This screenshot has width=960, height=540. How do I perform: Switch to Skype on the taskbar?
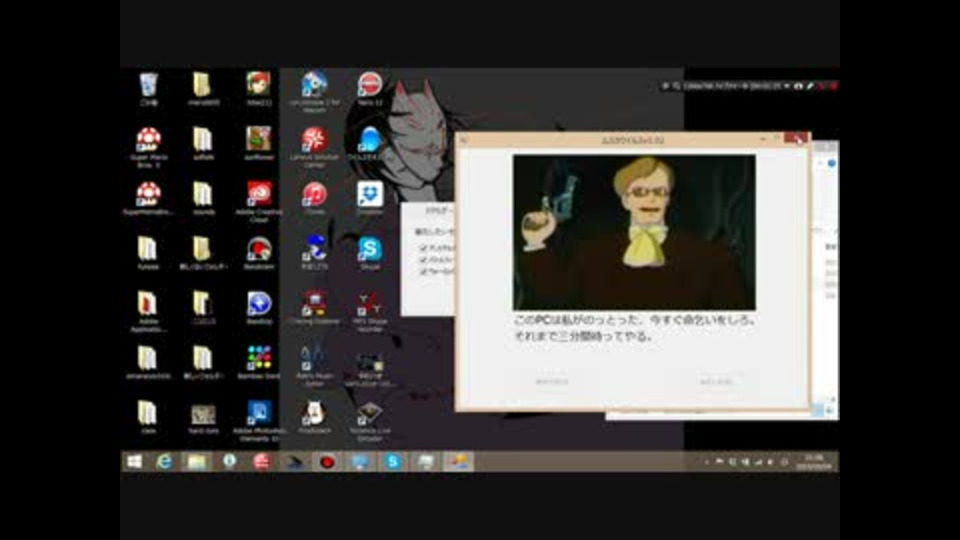pos(392,461)
